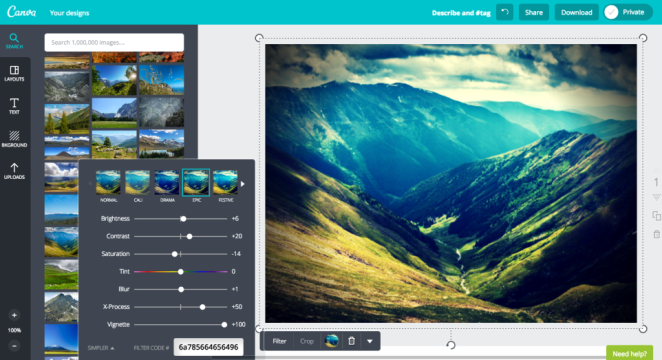The width and height of the screenshot is (662, 360).
Task: Select the sun flare mountain thumbnail
Action: (114, 80)
